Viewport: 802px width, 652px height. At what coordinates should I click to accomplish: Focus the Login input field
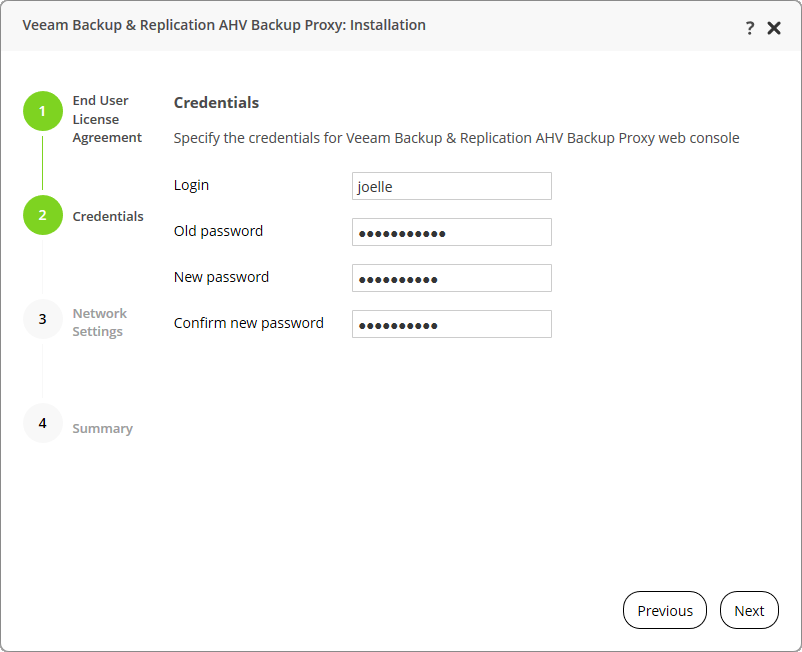[x=451, y=186]
